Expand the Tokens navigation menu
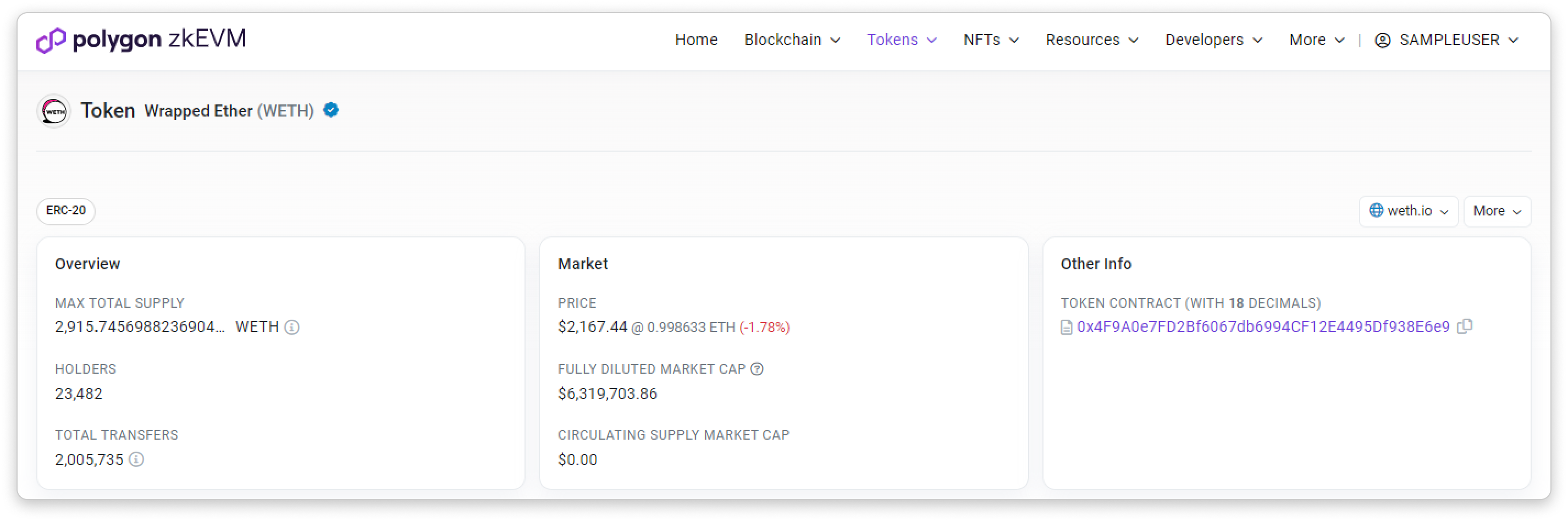The height and width of the screenshot is (521, 1568). click(x=902, y=40)
